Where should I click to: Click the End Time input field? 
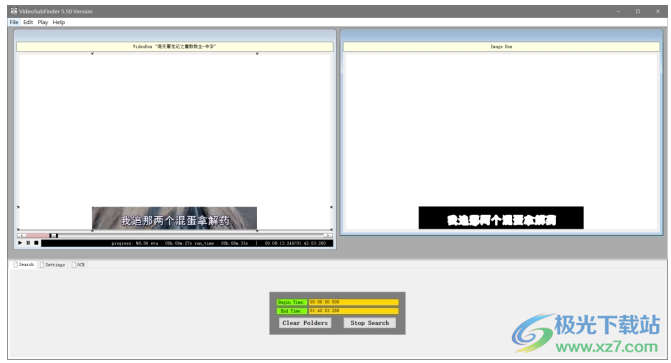(x=353, y=311)
